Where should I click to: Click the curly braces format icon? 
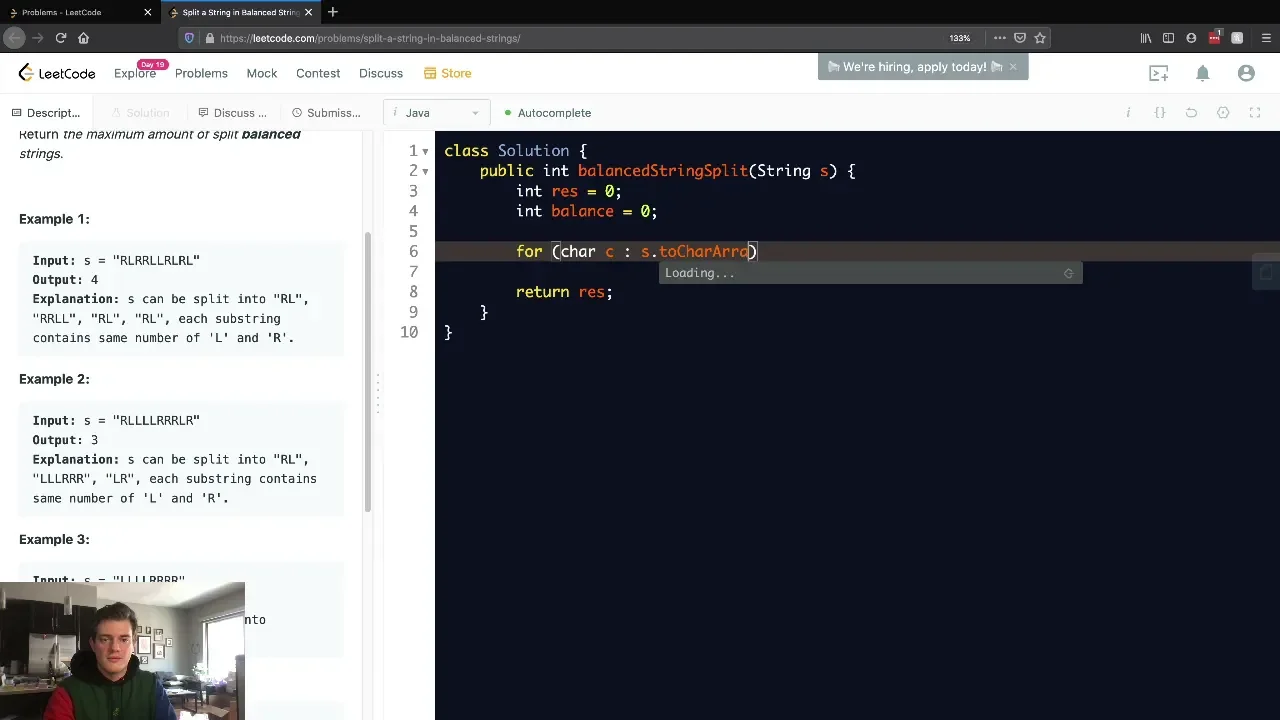pyautogui.click(x=1160, y=113)
